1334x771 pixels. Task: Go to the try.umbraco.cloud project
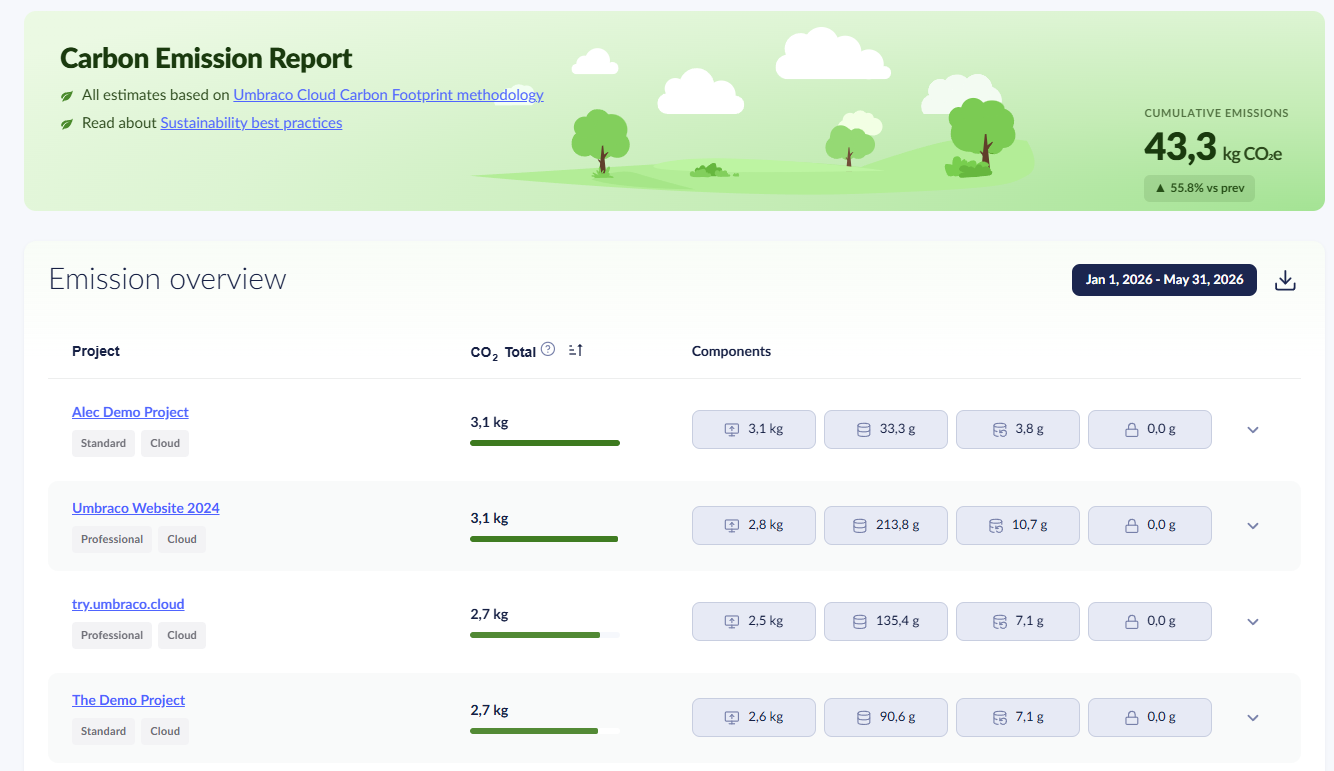(128, 604)
